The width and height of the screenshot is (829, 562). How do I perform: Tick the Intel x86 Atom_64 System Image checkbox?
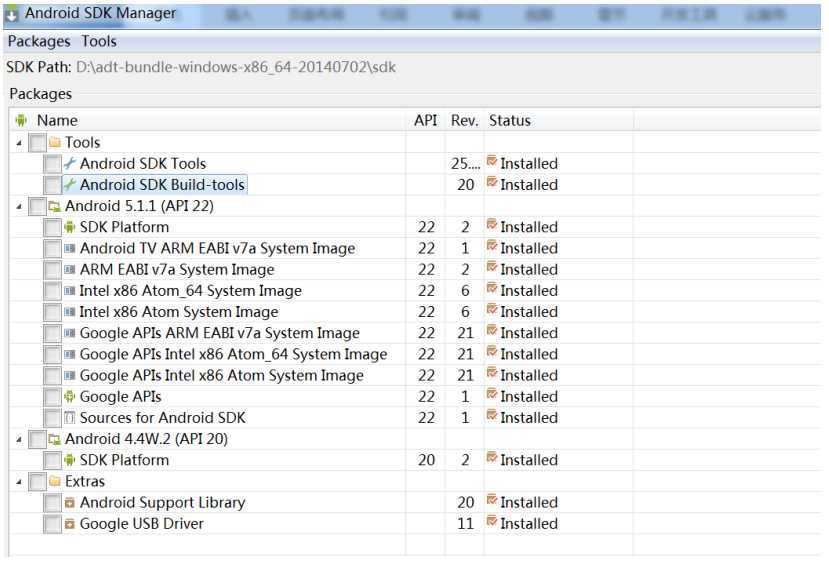(52, 291)
